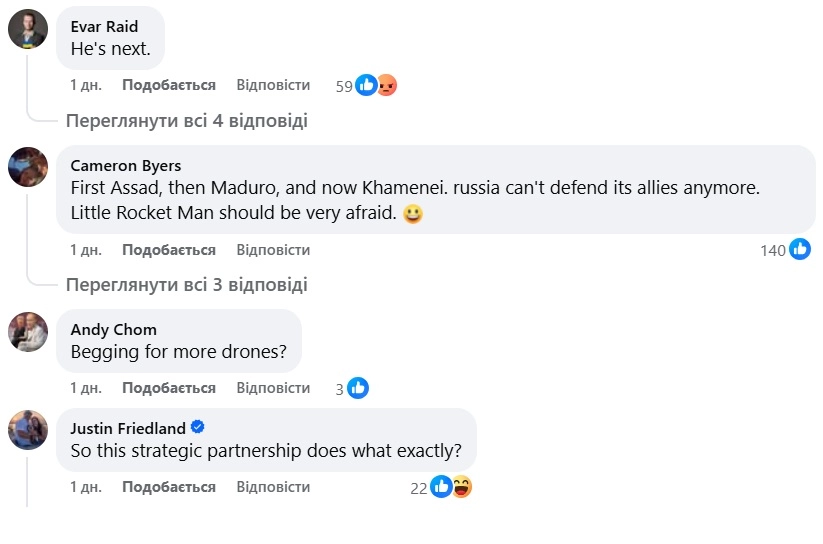
Task: Click Andy Chom's profile avatar
Action: (28, 331)
